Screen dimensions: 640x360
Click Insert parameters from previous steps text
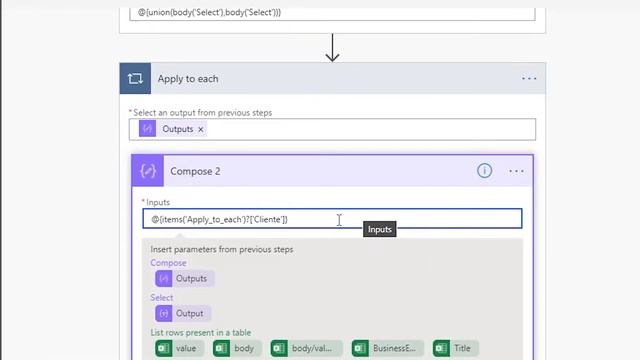pyautogui.click(x=222, y=249)
